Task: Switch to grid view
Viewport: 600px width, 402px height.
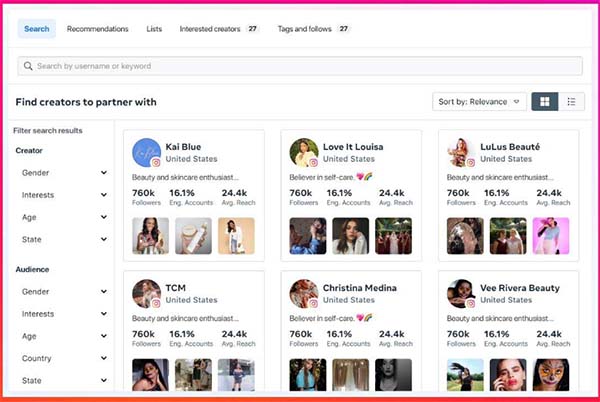Action: [x=545, y=102]
